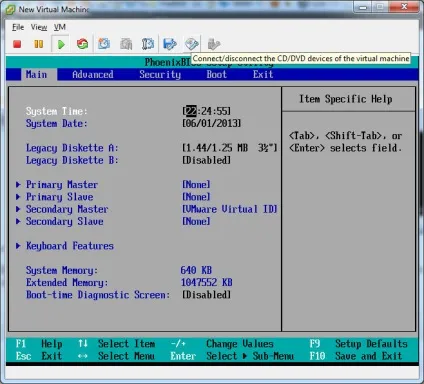The height and width of the screenshot is (384, 424).
Task: Click Legacy Diskette B Disabled value
Action: pyautogui.click(x=206, y=160)
